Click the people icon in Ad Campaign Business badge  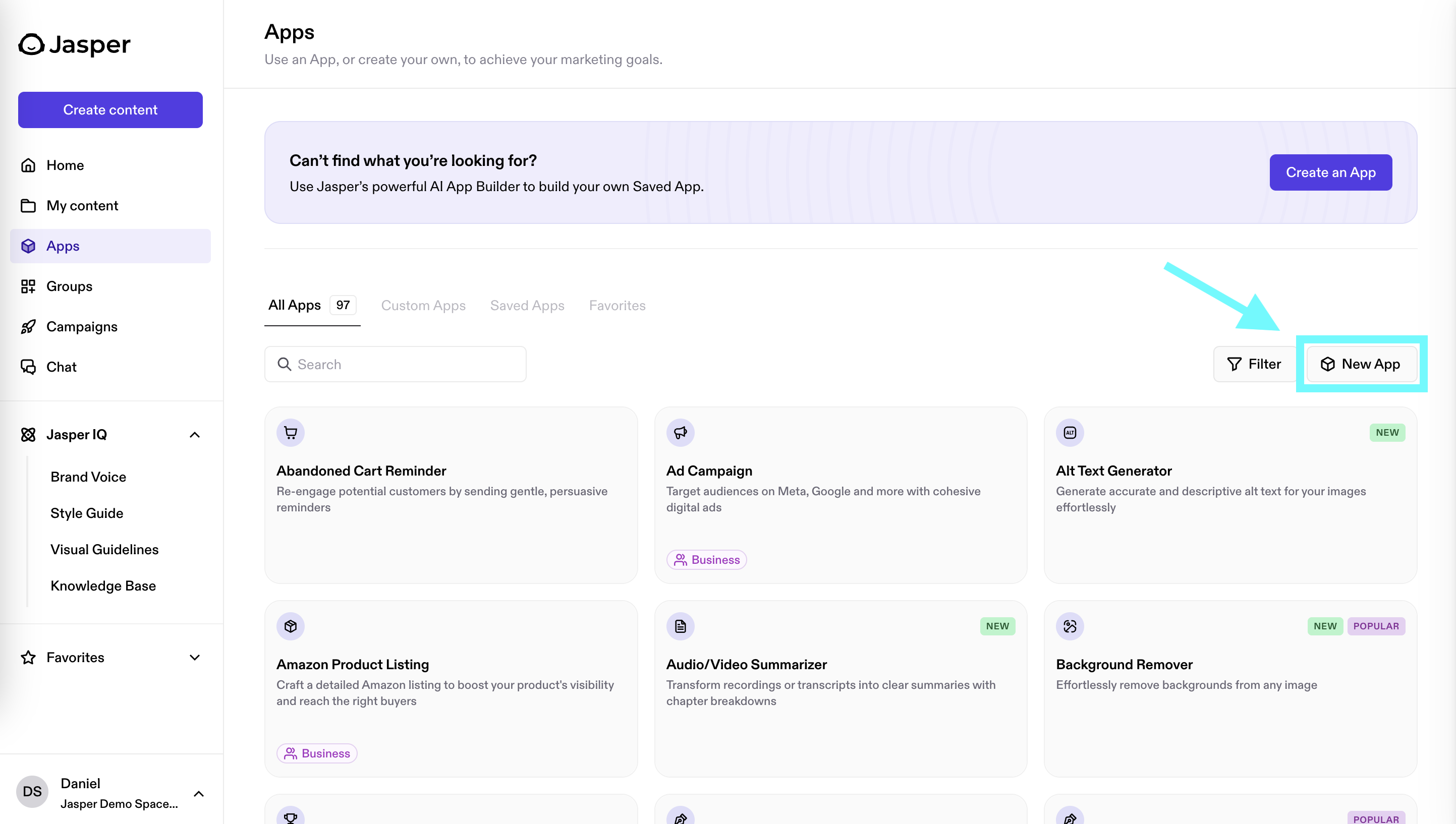681,560
